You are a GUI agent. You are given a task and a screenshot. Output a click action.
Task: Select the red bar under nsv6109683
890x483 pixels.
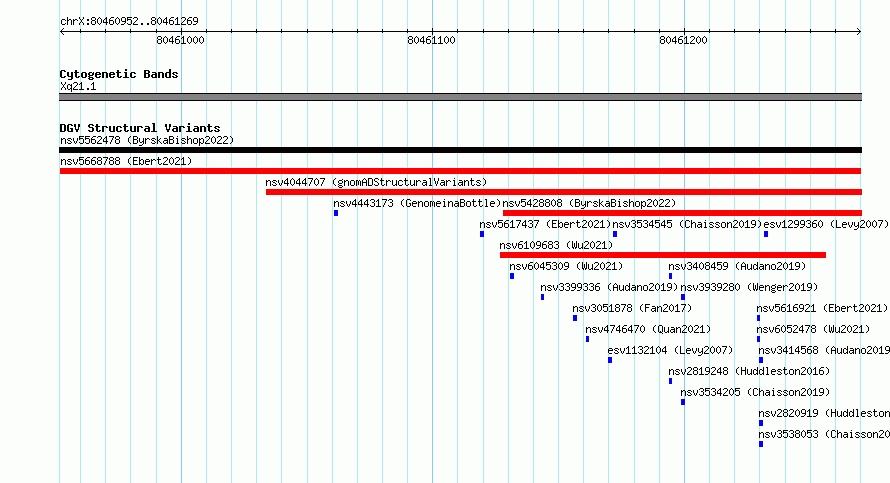pyautogui.click(x=663, y=255)
